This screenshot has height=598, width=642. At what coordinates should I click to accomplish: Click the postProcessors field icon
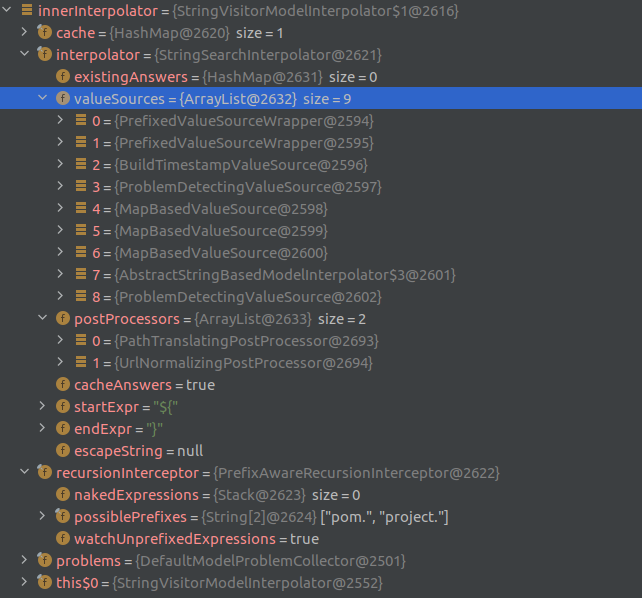click(x=63, y=318)
